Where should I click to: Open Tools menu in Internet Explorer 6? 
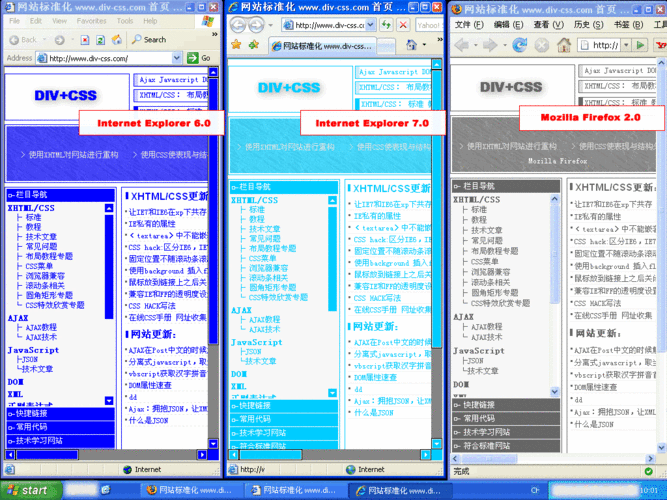[x=125, y=21]
